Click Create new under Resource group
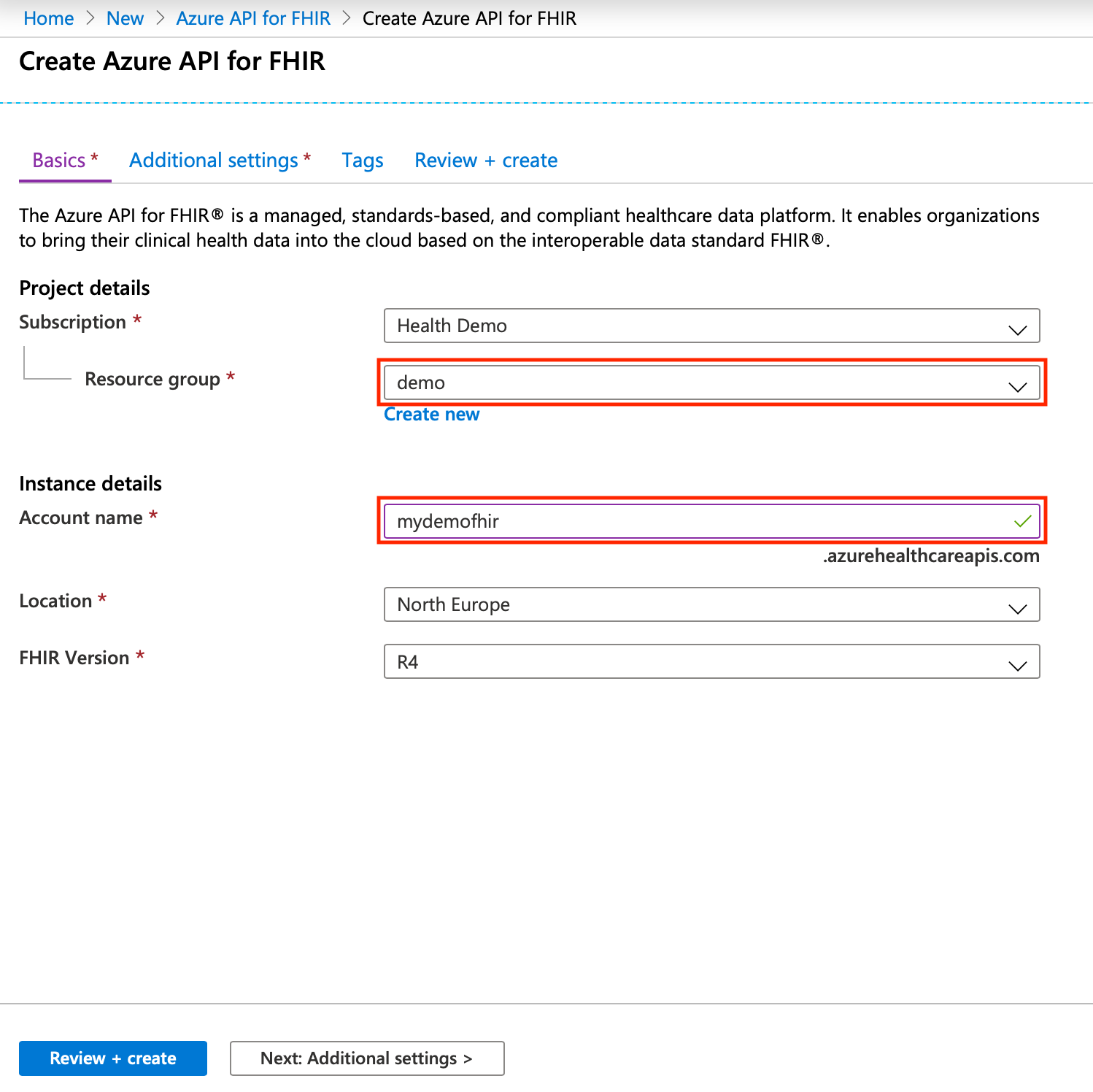The height and width of the screenshot is (1092, 1093). click(431, 413)
